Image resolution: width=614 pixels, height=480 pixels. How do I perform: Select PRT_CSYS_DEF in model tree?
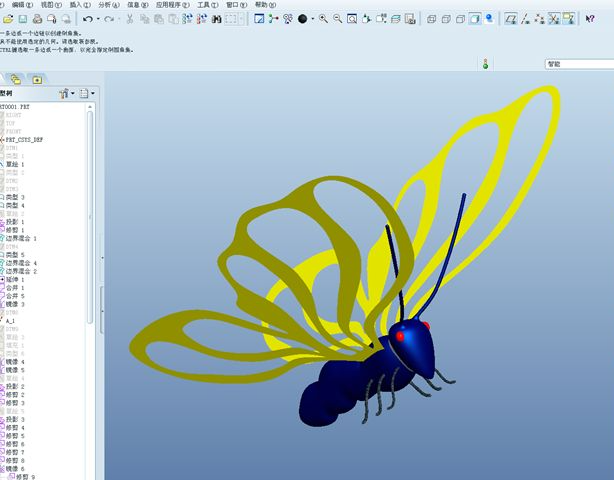[x=24, y=140]
